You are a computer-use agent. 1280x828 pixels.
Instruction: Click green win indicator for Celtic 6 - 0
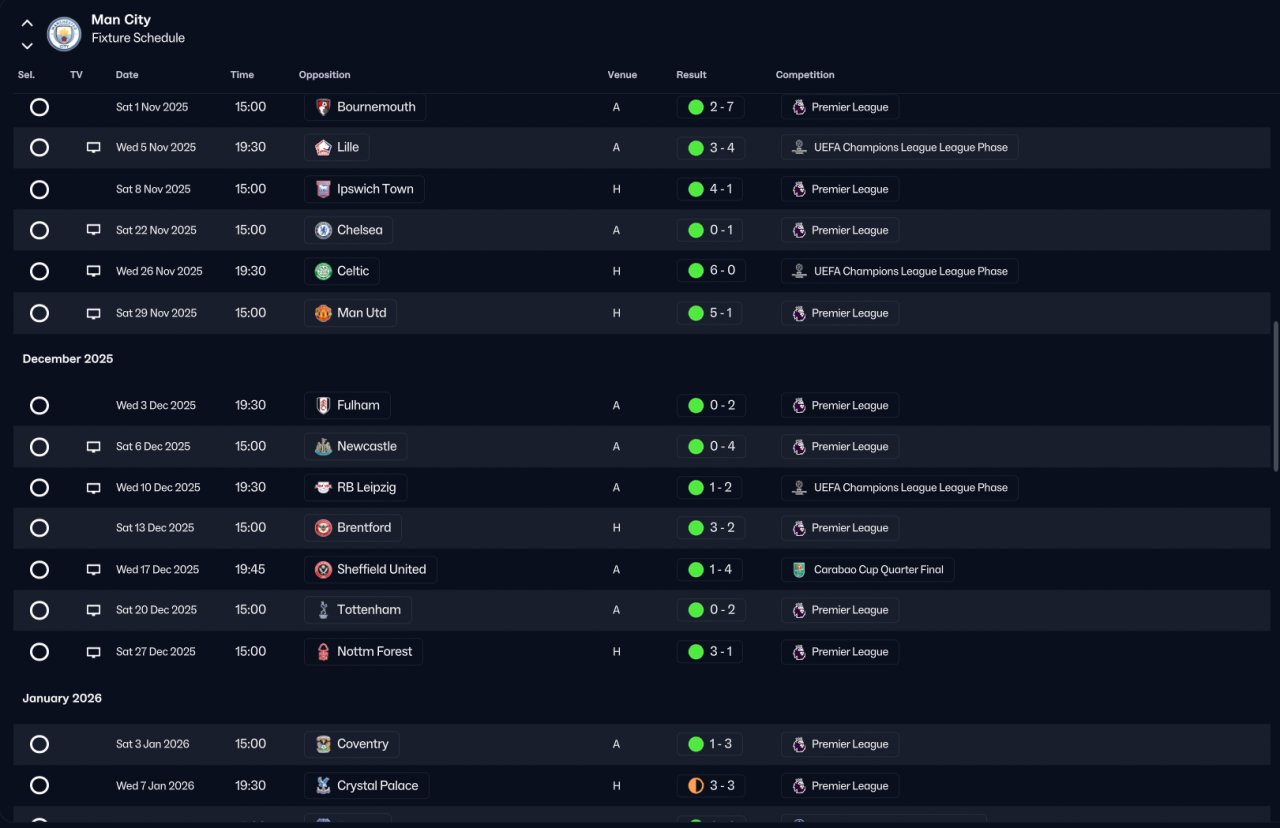click(696, 271)
